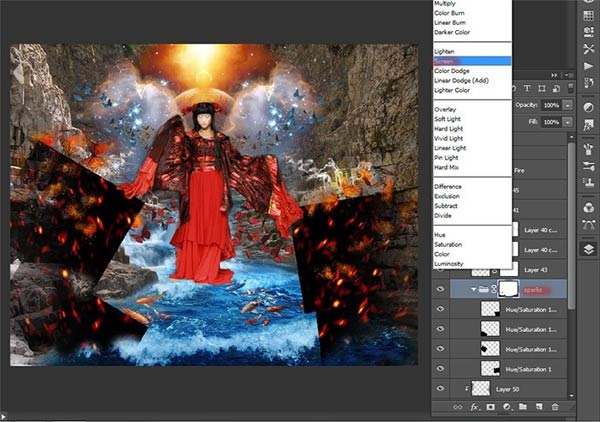600x422 pixels.
Task: Choose Overlay from the blend mode list
Action: [445, 109]
